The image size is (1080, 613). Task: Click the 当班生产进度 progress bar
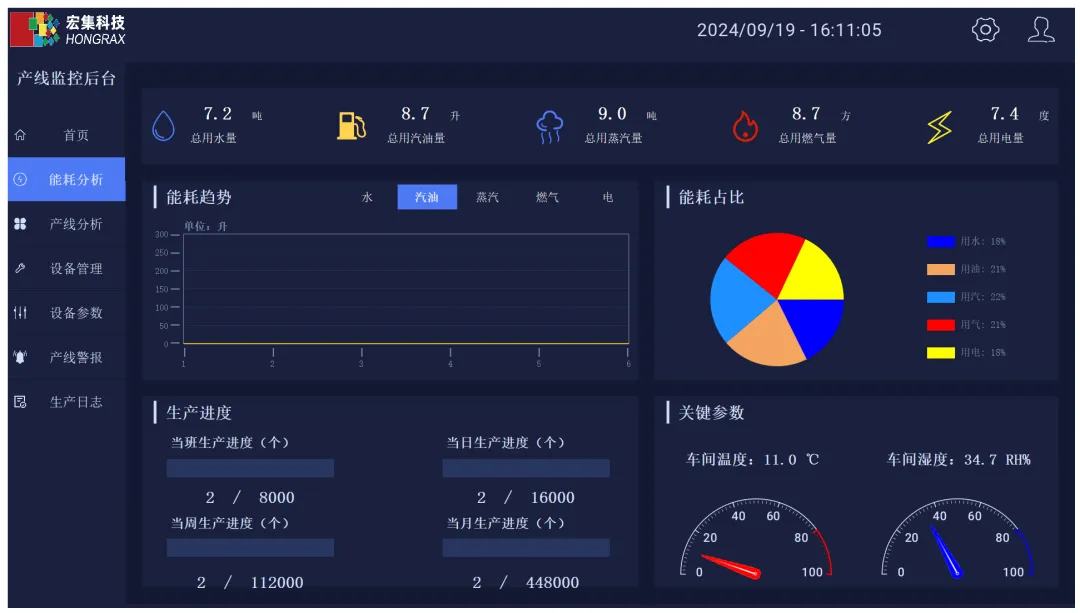tap(250, 468)
